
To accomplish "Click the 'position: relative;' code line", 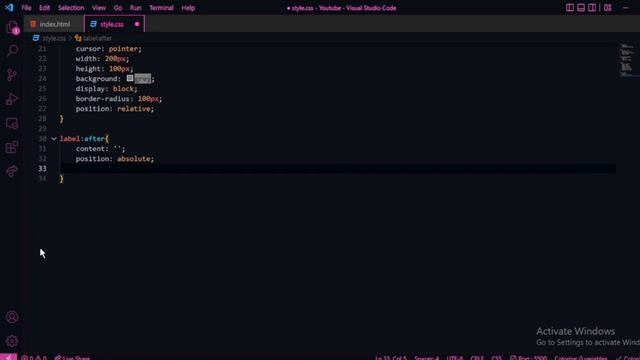I will (x=115, y=109).
